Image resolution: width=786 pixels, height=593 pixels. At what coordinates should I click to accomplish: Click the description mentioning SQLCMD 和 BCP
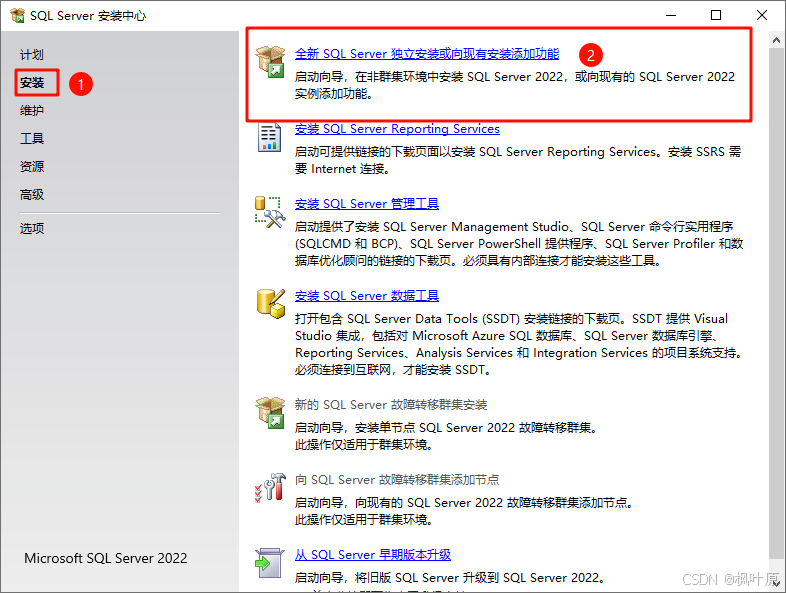pyautogui.click(x=519, y=244)
